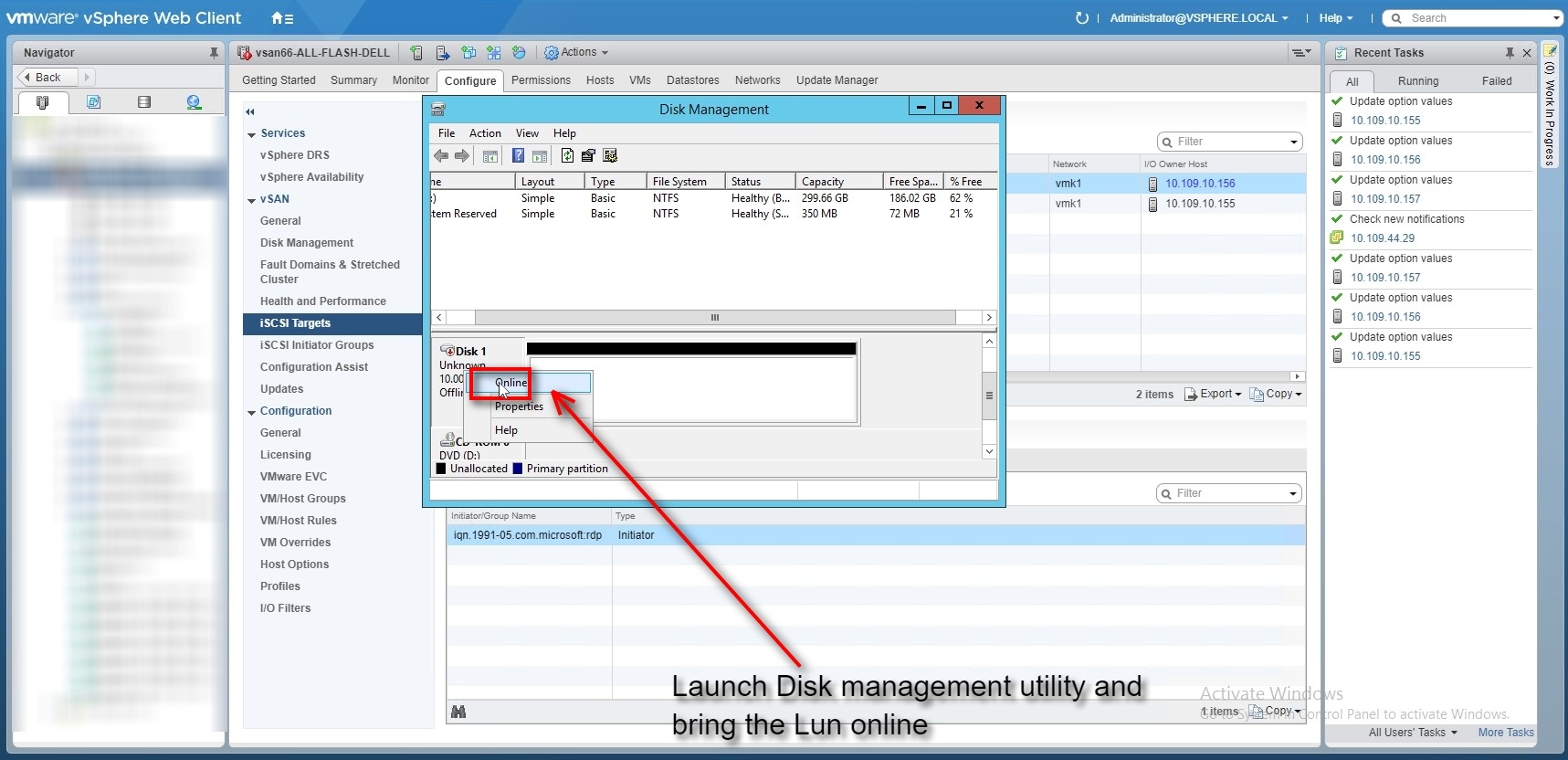Click the More Tasks link
1568x760 pixels.
pyautogui.click(x=1505, y=733)
